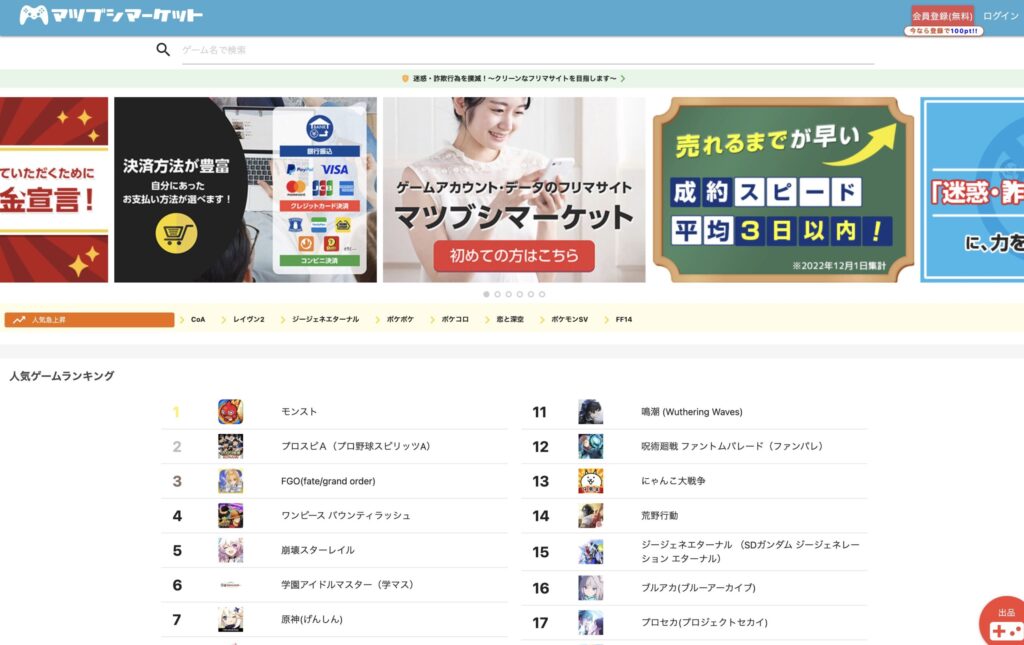Click プロセカ(プロジェクトセカイ) ranking name

coord(704,623)
